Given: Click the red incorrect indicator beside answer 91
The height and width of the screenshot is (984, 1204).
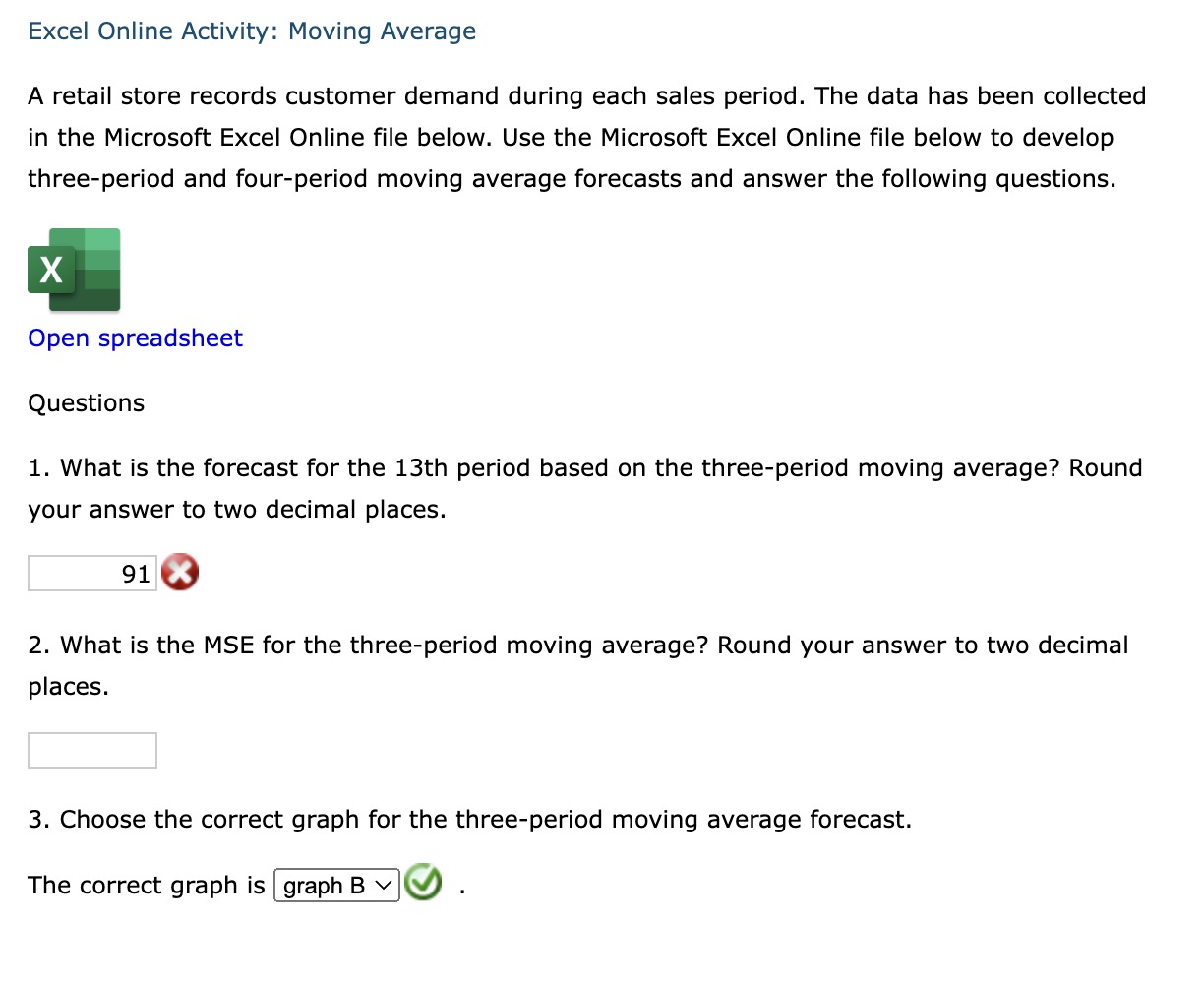Looking at the screenshot, I should (x=179, y=572).
